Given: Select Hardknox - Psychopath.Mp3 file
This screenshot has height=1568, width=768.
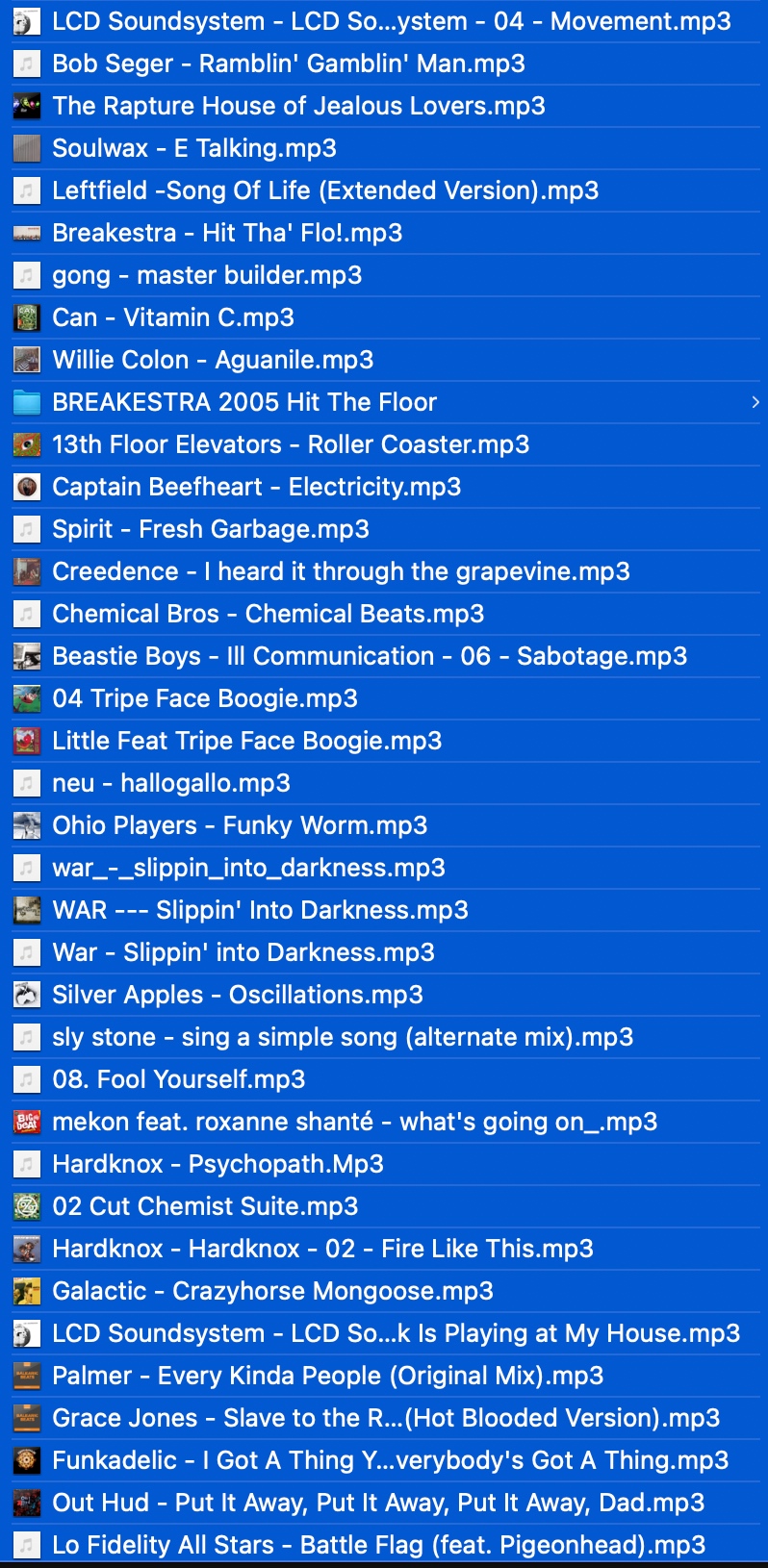Looking at the screenshot, I should pos(218,1164).
